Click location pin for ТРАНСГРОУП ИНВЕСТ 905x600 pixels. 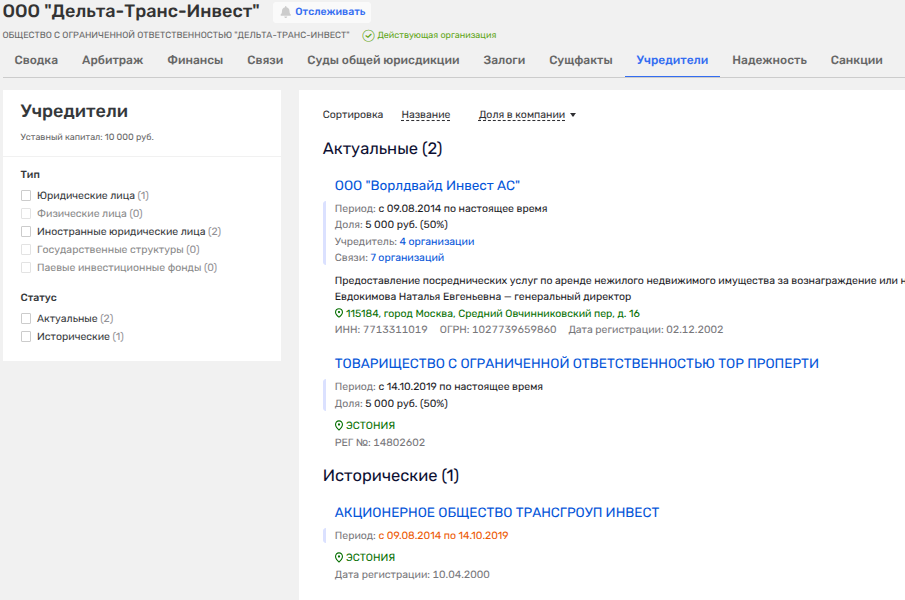pos(339,557)
